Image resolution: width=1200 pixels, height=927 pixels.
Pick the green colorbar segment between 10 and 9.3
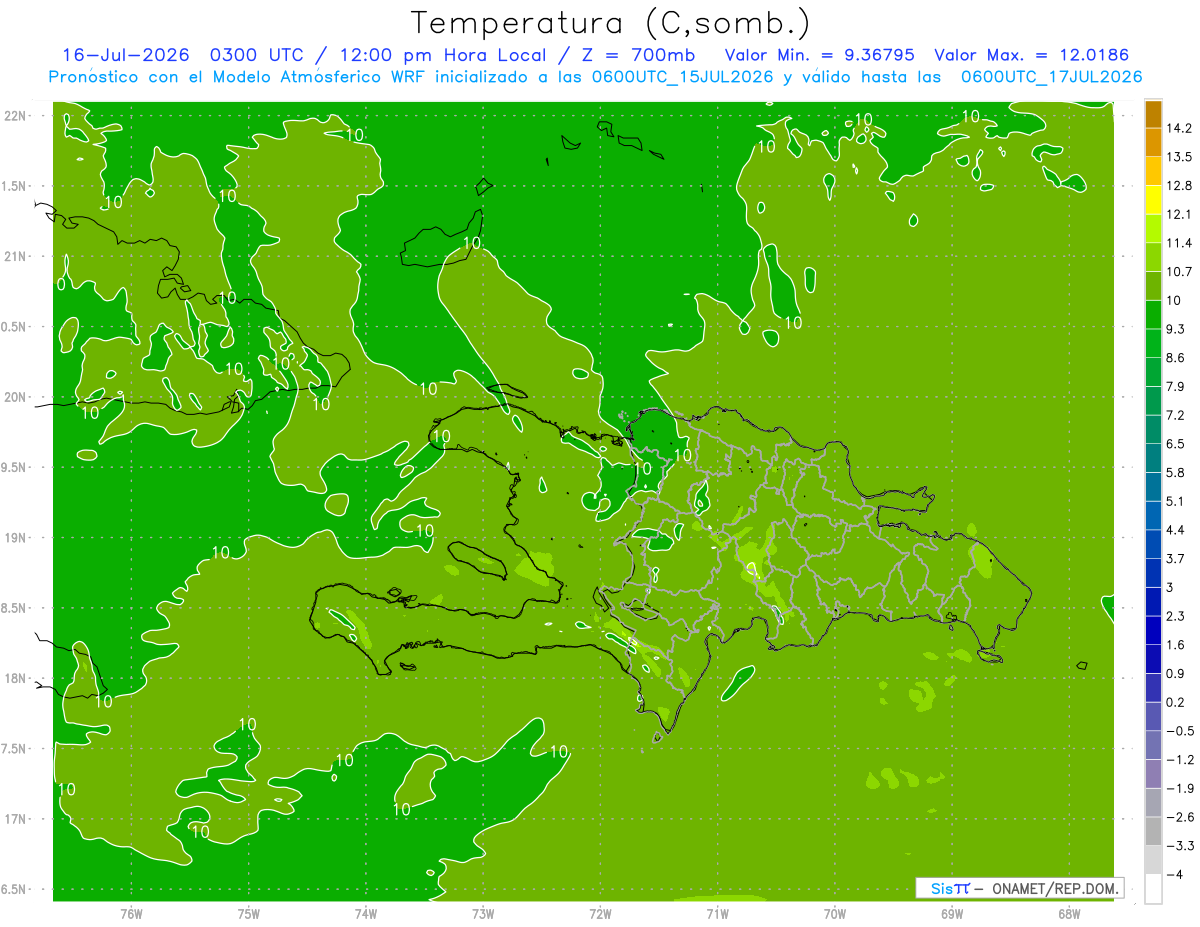[1153, 315]
